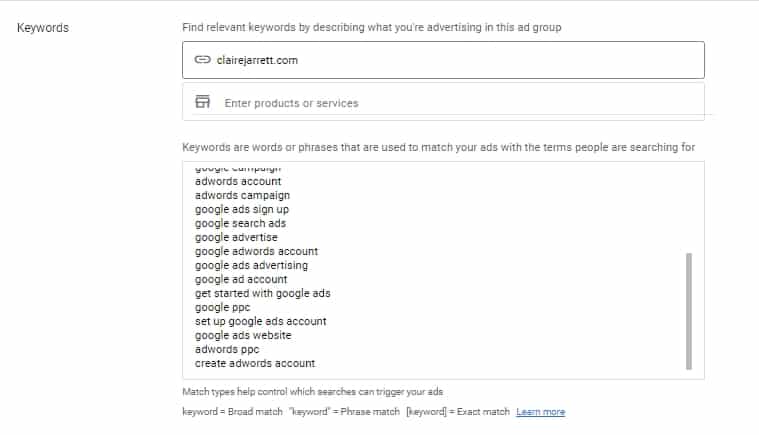The width and height of the screenshot is (759, 435).
Task: Place cursor after 'create adwords account'
Action: click(x=316, y=364)
